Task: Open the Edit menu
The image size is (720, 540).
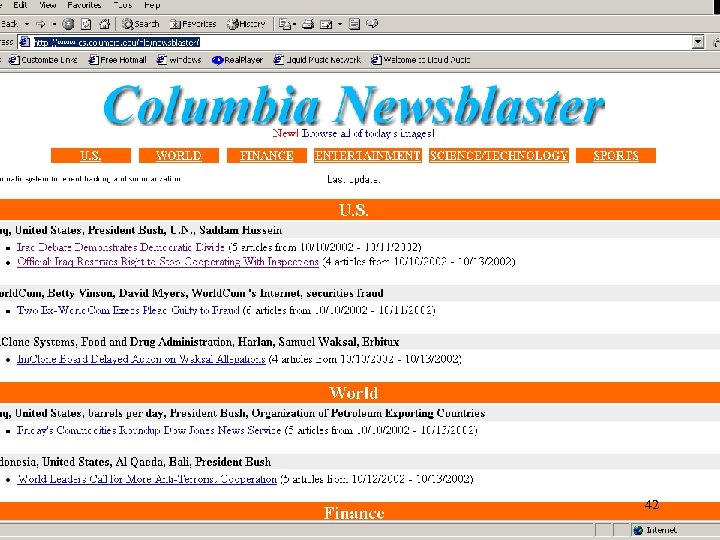Action: tap(20, 5)
